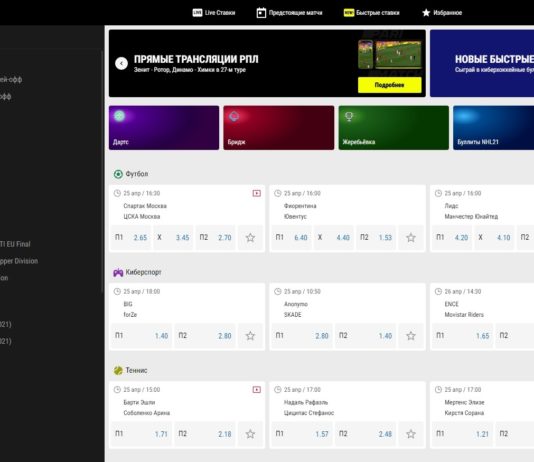Viewport: 534px width, 462px height.
Task: Bet П2 2.70 on ЦСКА Москва
Action: click(215, 238)
